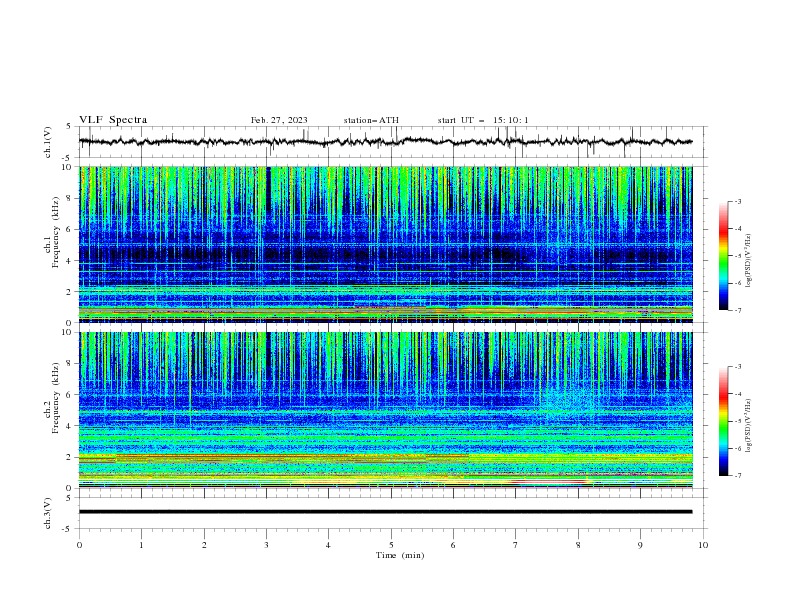Click time axis tick label "0"

point(79,545)
